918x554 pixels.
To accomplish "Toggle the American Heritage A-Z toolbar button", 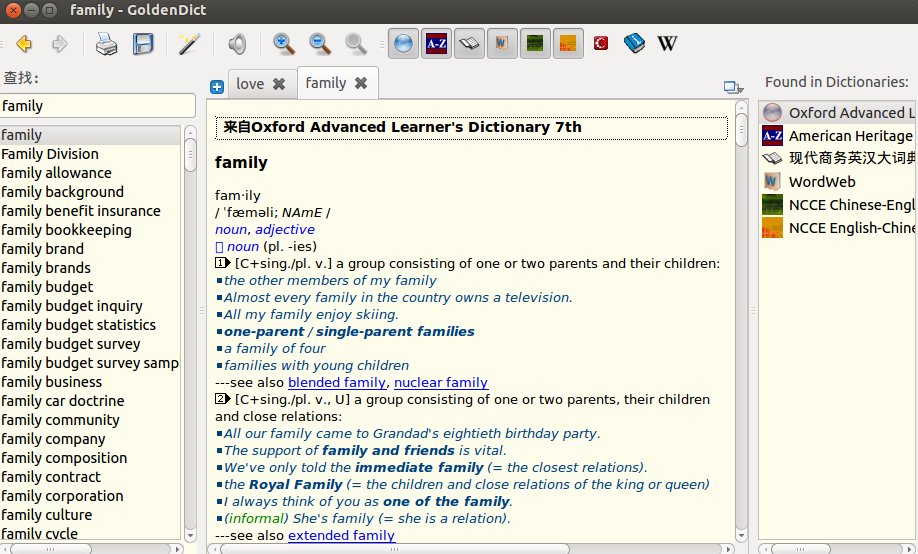I will click(x=436, y=43).
